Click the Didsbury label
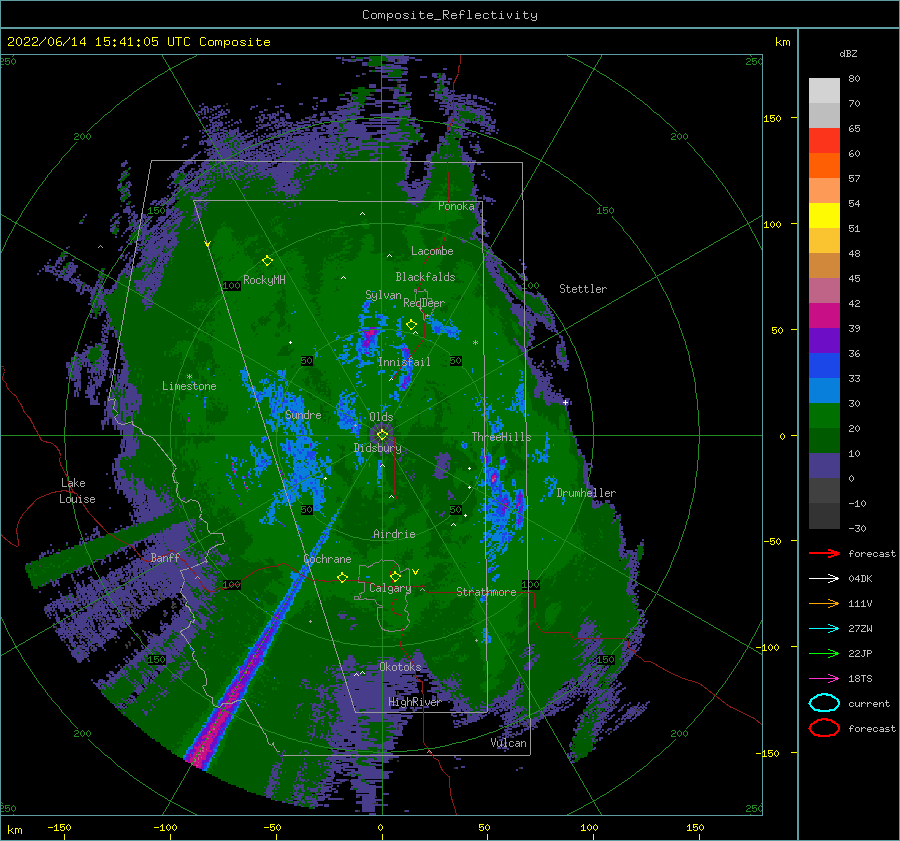Viewport: 900px width, 841px height. (x=378, y=448)
